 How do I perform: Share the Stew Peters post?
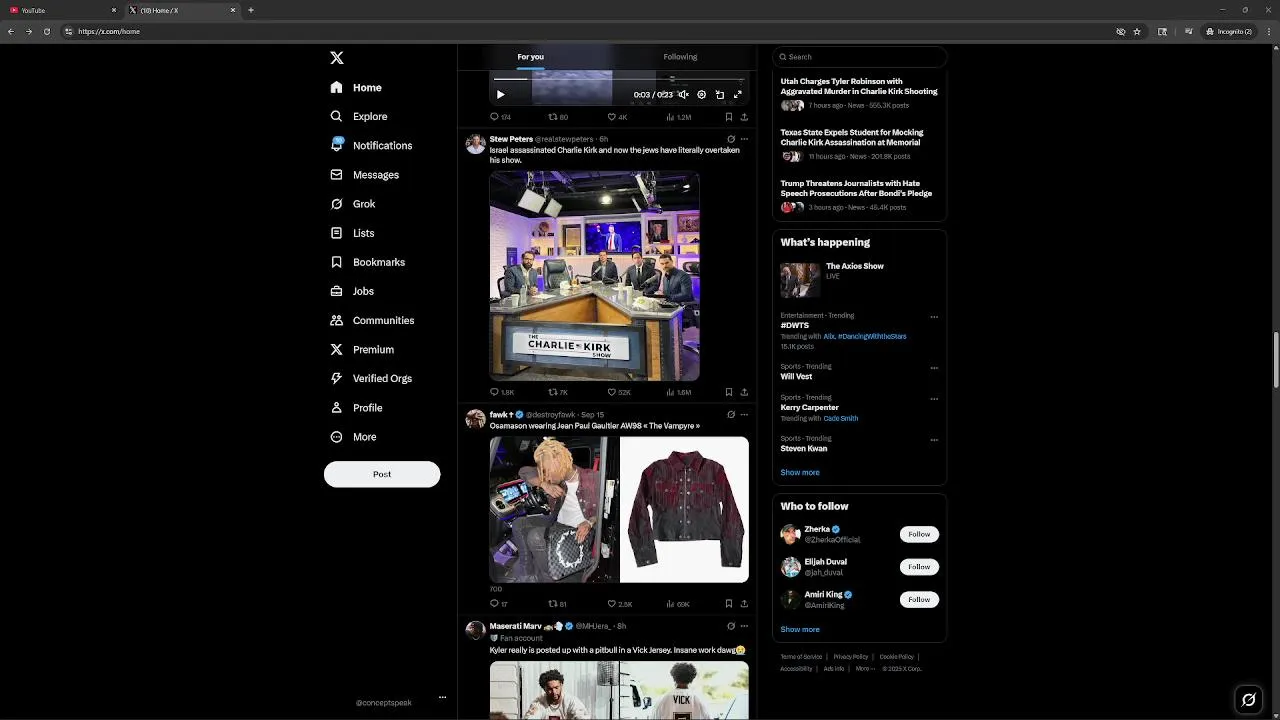tap(744, 392)
